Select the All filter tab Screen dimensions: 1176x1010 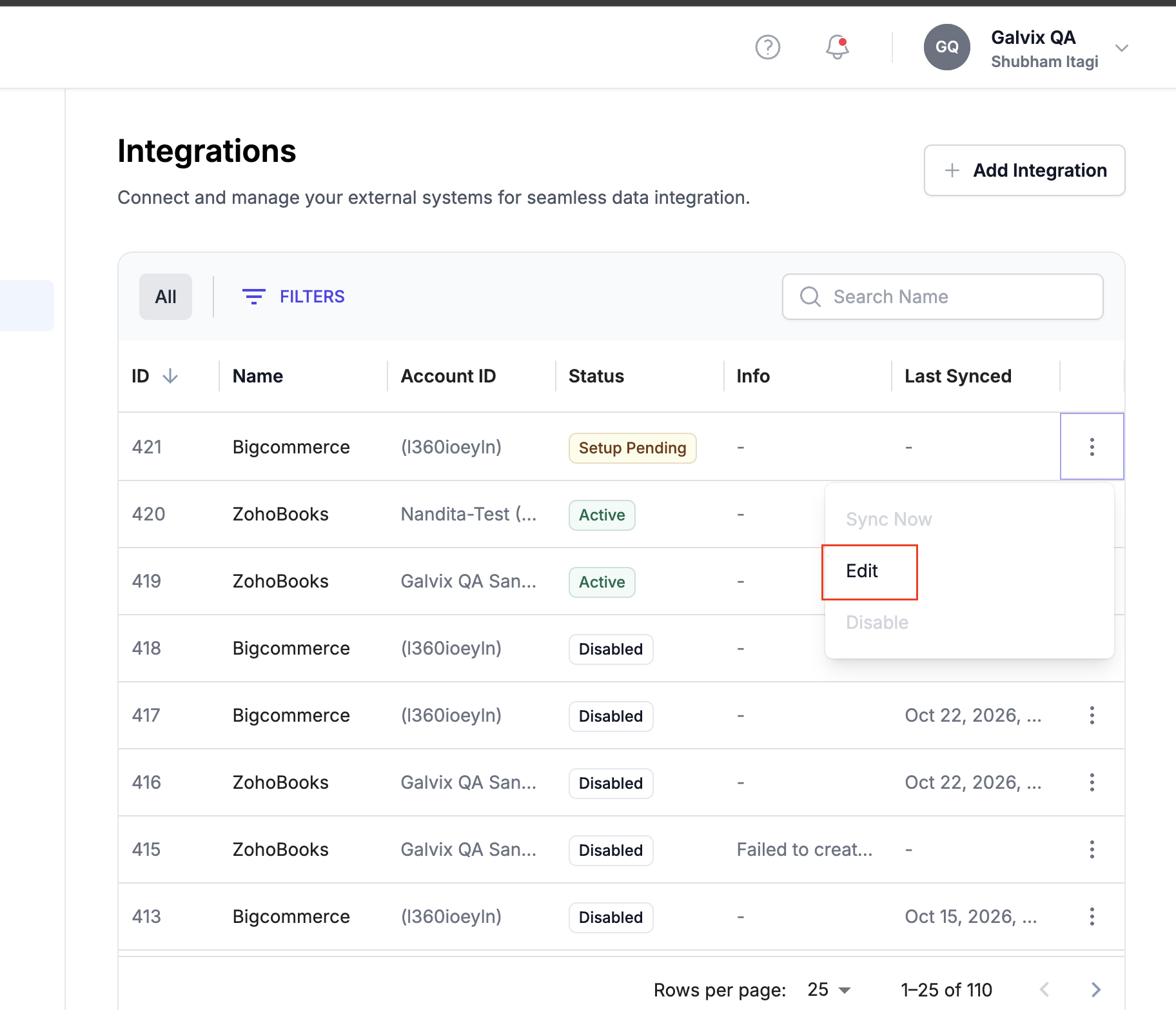(x=166, y=297)
